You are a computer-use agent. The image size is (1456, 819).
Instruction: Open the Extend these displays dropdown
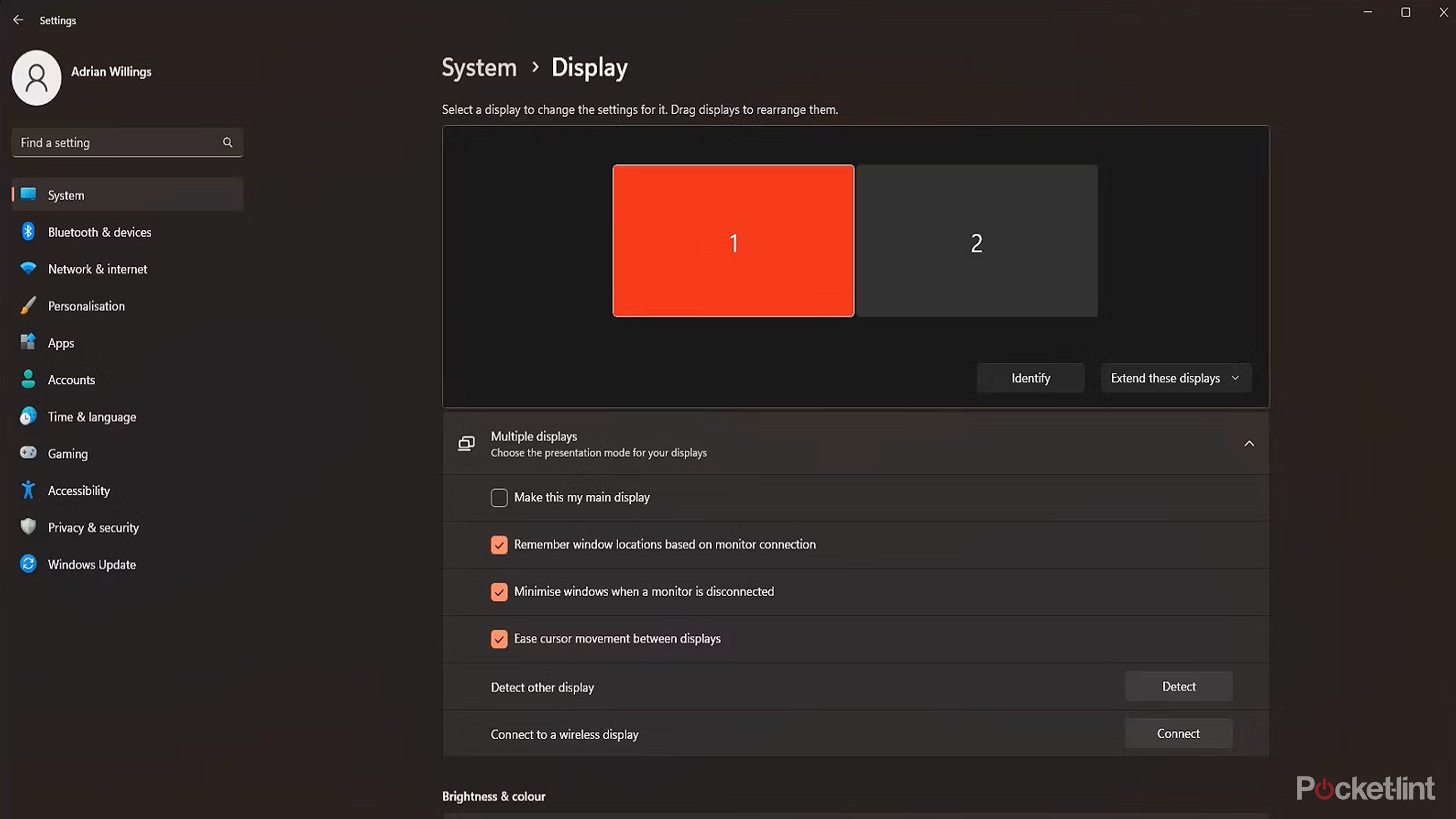coord(1175,377)
